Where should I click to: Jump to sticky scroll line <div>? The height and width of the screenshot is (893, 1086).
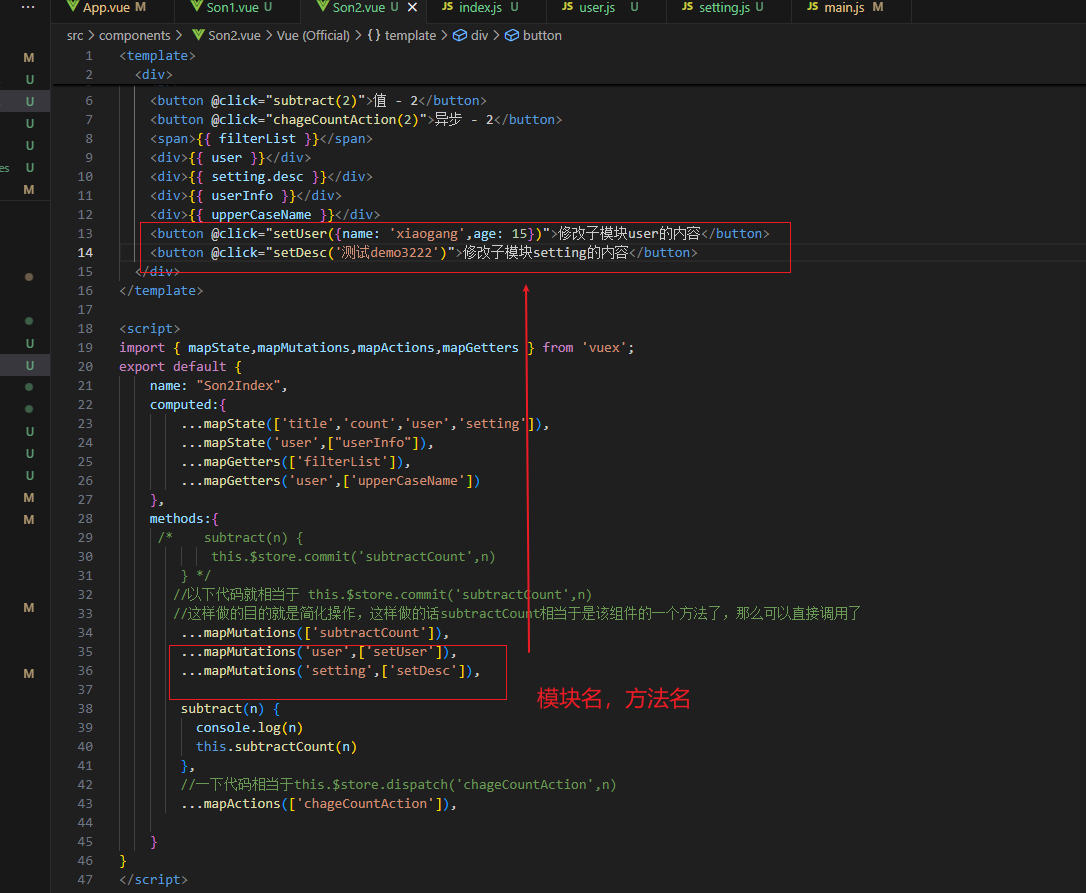pyautogui.click(x=154, y=74)
